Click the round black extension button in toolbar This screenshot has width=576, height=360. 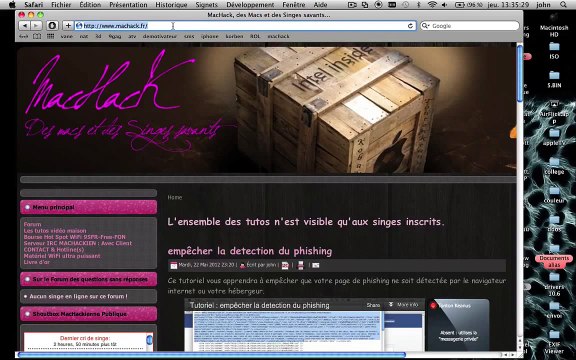[52, 26]
